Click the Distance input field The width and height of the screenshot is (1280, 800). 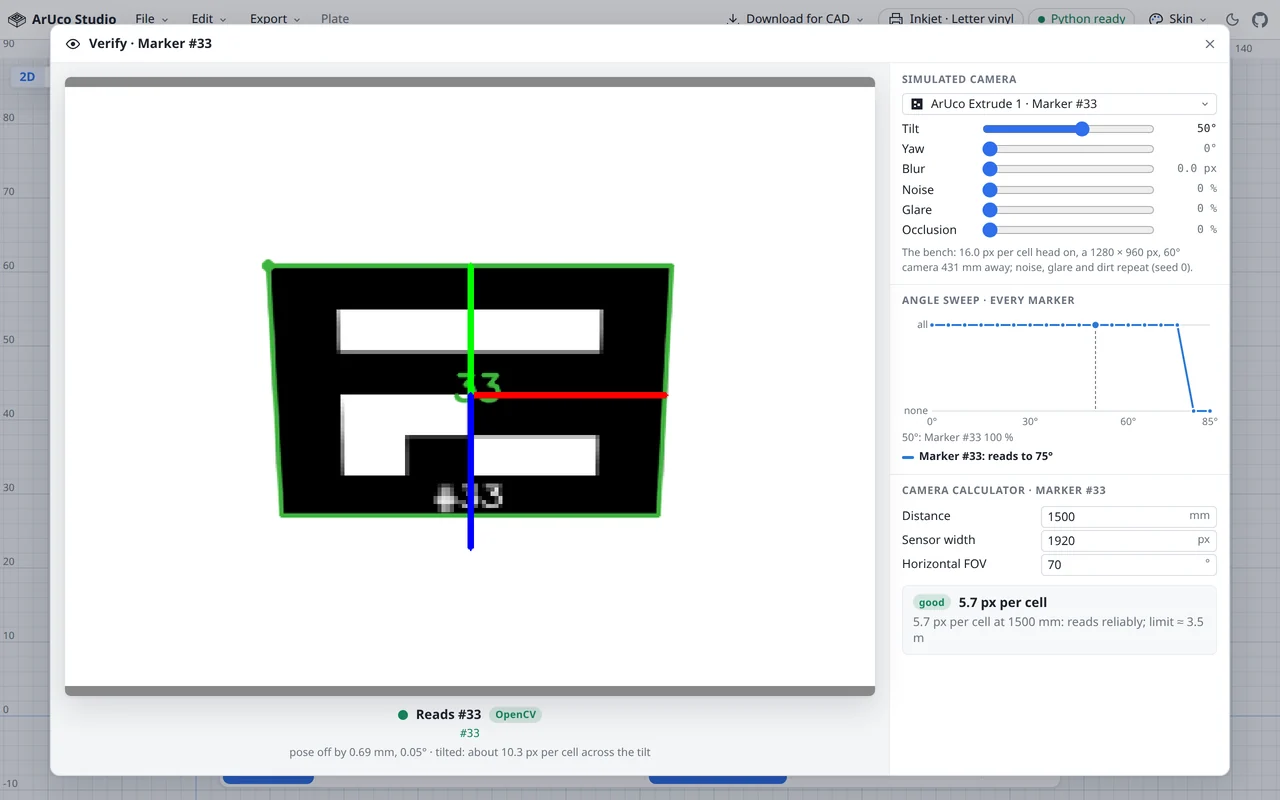point(1129,516)
